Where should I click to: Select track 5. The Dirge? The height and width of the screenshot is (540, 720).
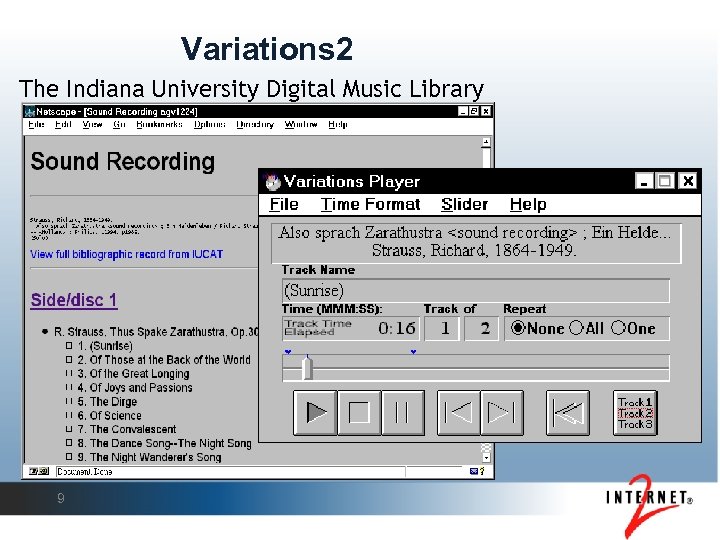pyautogui.click(x=107, y=401)
